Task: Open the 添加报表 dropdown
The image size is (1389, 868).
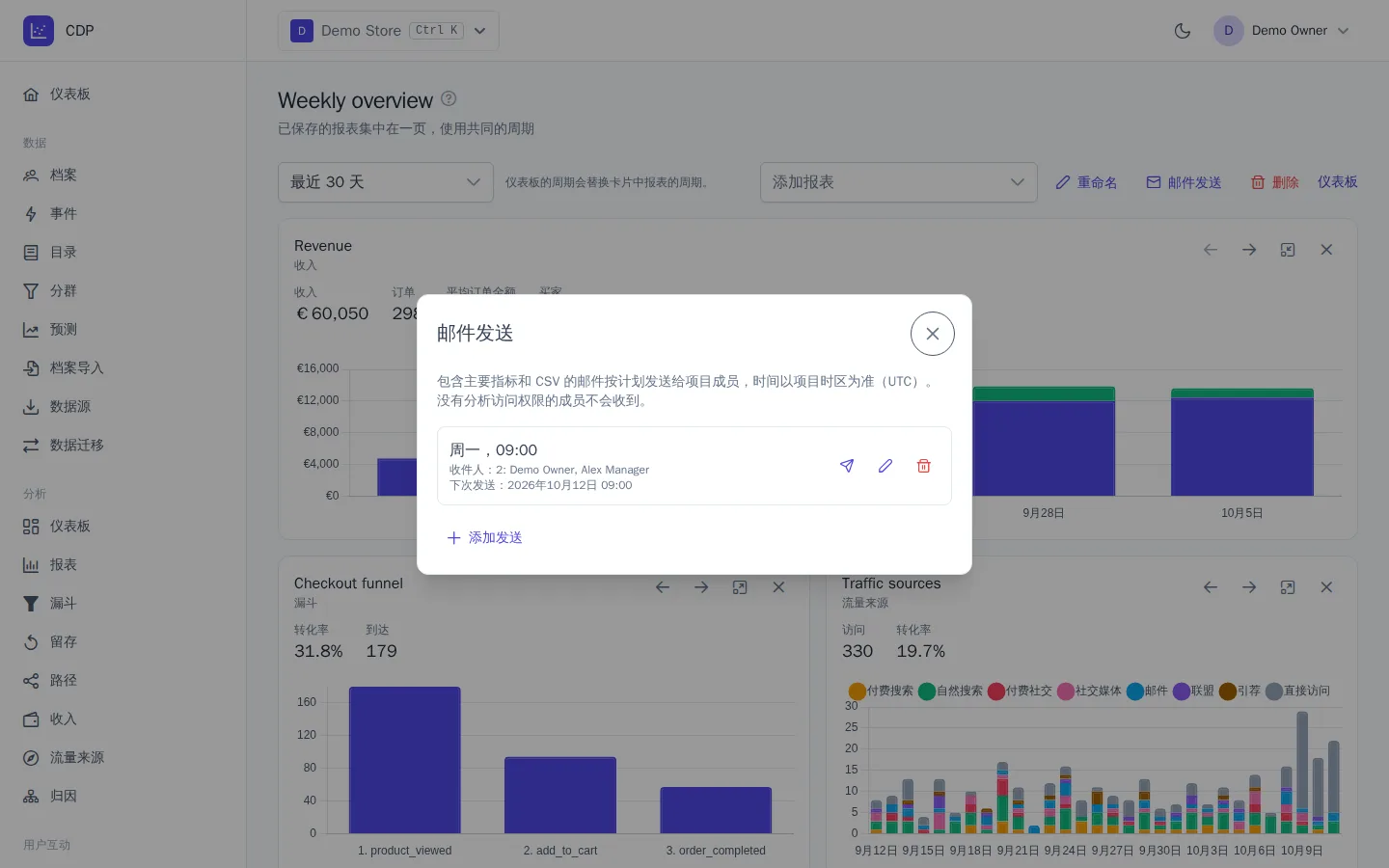Action: 899,182
